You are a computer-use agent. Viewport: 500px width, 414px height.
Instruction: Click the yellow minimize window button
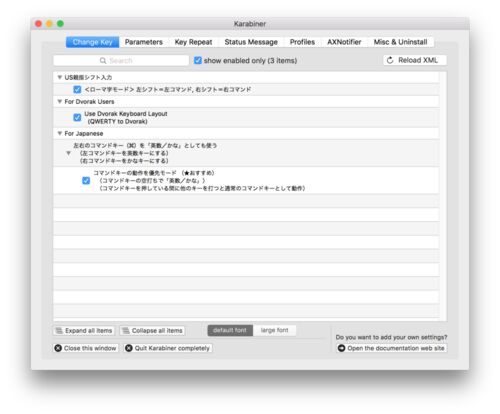coord(49,24)
